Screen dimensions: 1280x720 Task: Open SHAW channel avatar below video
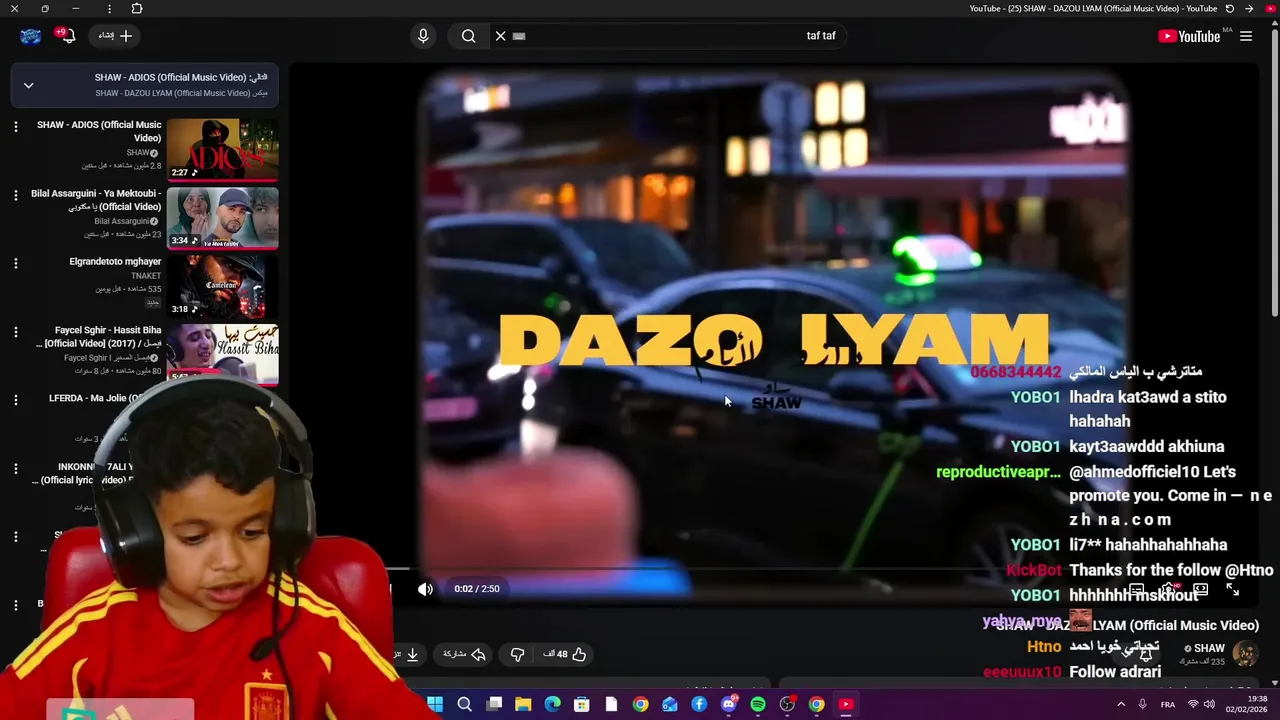click(1245, 654)
